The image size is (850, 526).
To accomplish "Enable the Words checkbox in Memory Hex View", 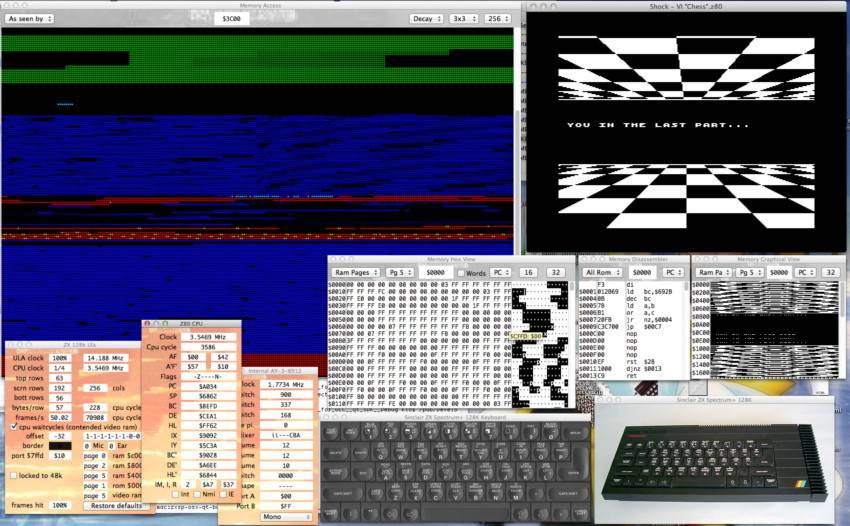I will [x=461, y=273].
